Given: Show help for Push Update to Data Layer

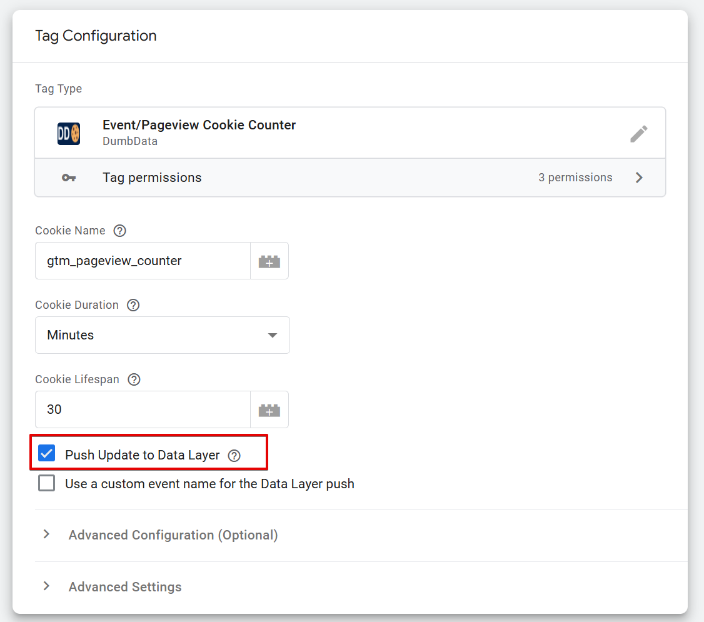Looking at the screenshot, I should (x=234, y=456).
